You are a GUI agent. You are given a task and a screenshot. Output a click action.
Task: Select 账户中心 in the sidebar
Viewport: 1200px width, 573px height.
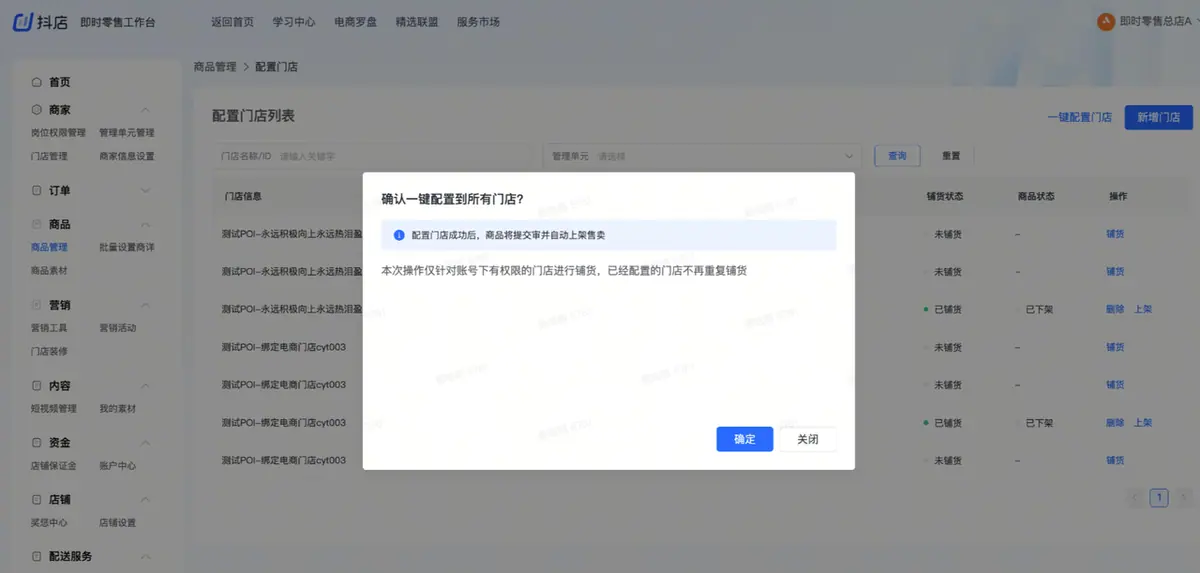click(118, 465)
